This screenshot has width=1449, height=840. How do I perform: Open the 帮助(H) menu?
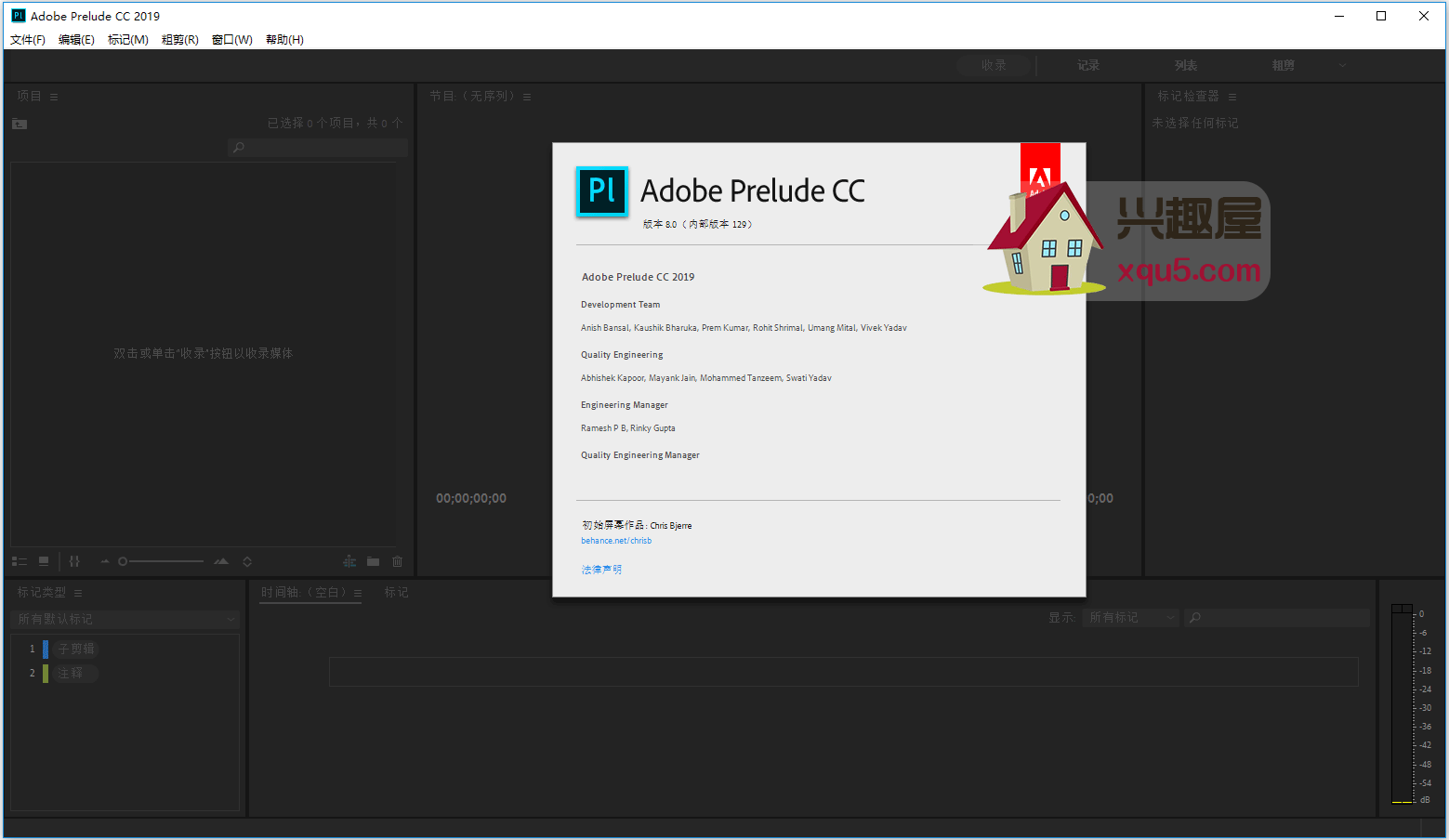point(284,40)
